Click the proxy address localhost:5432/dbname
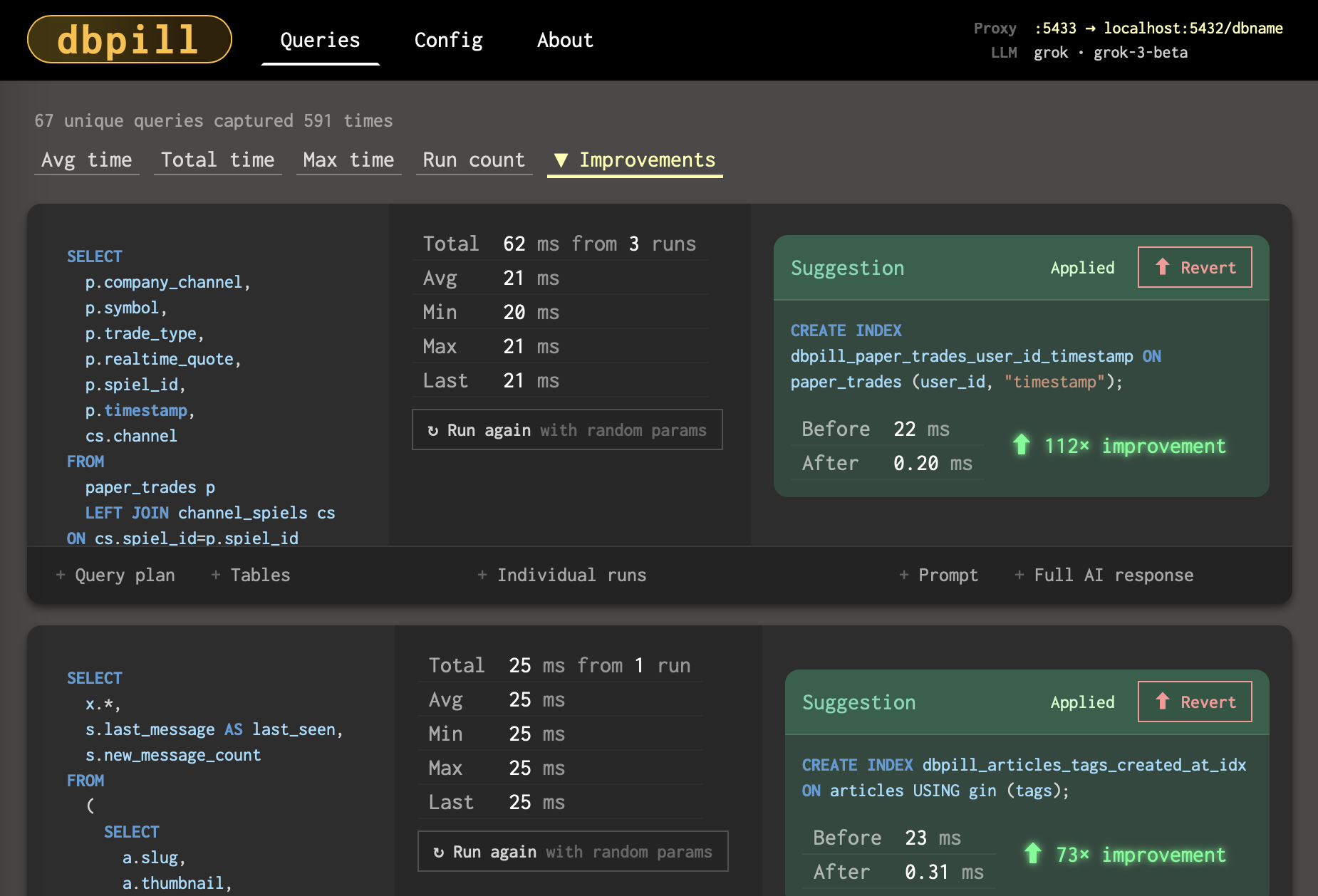This screenshot has height=896, width=1318. 1193,28
